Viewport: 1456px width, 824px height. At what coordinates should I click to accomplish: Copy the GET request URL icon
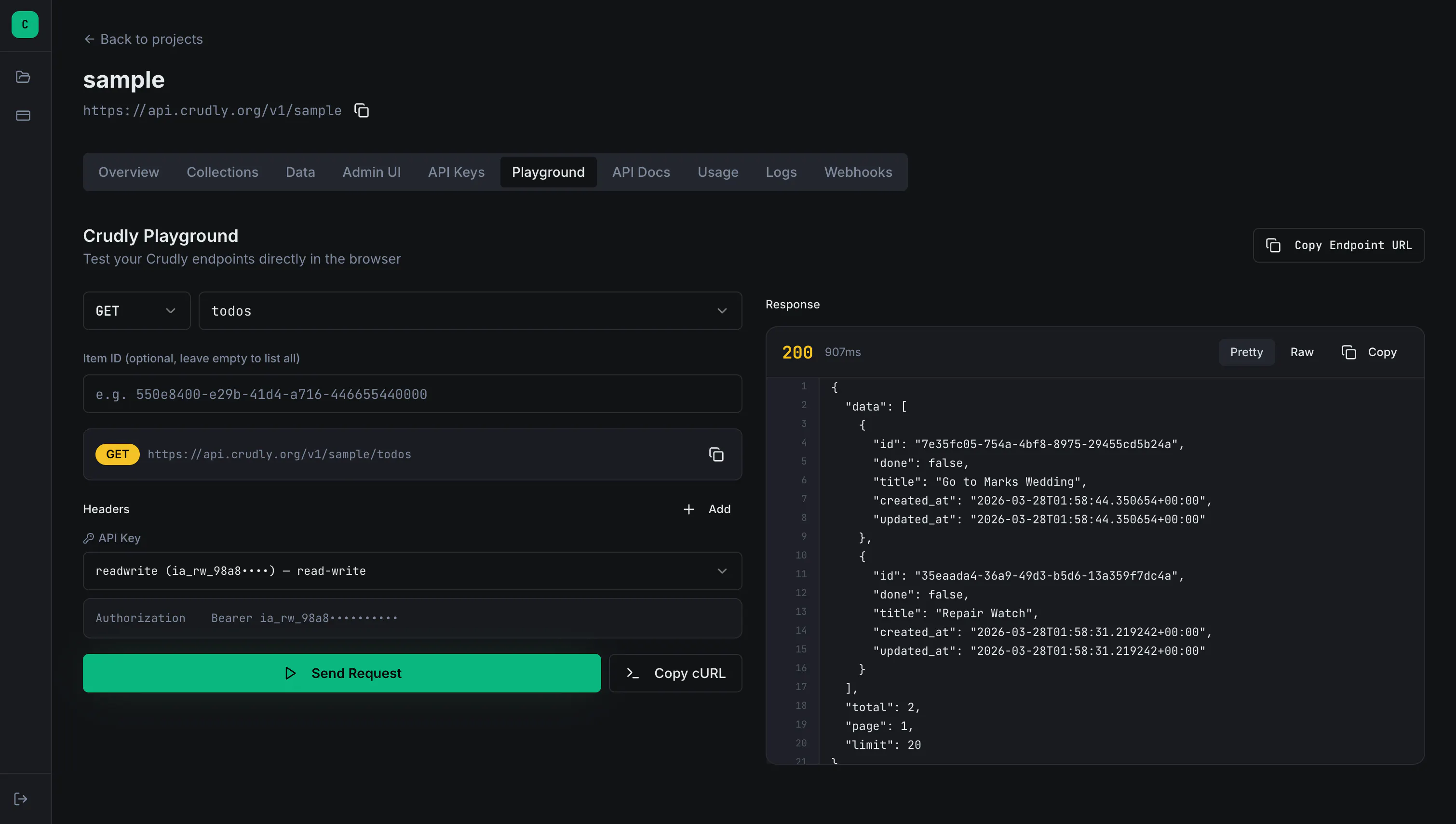pyautogui.click(x=716, y=454)
